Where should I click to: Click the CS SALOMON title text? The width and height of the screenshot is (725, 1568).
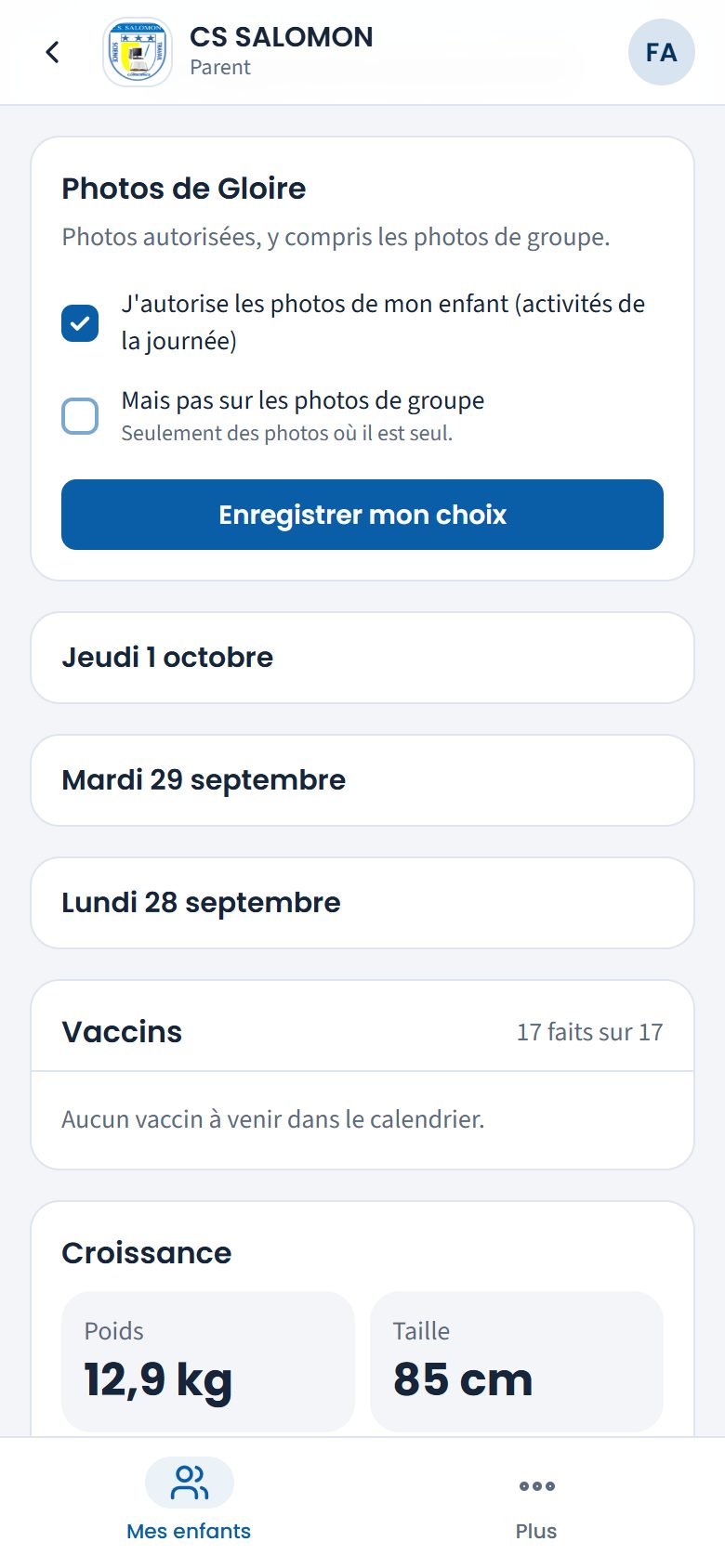click(x=282, y=37)
